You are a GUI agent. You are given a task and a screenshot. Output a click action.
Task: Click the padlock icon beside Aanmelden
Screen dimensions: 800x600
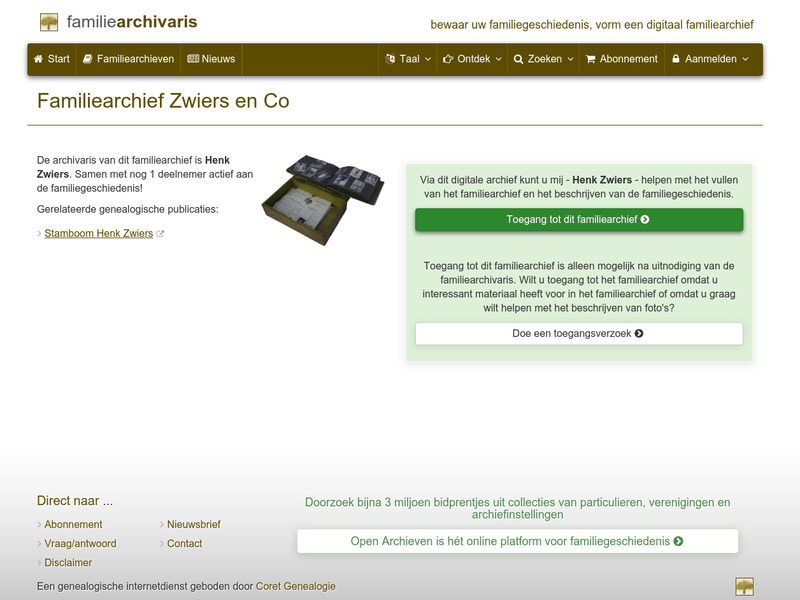point(677,59)
